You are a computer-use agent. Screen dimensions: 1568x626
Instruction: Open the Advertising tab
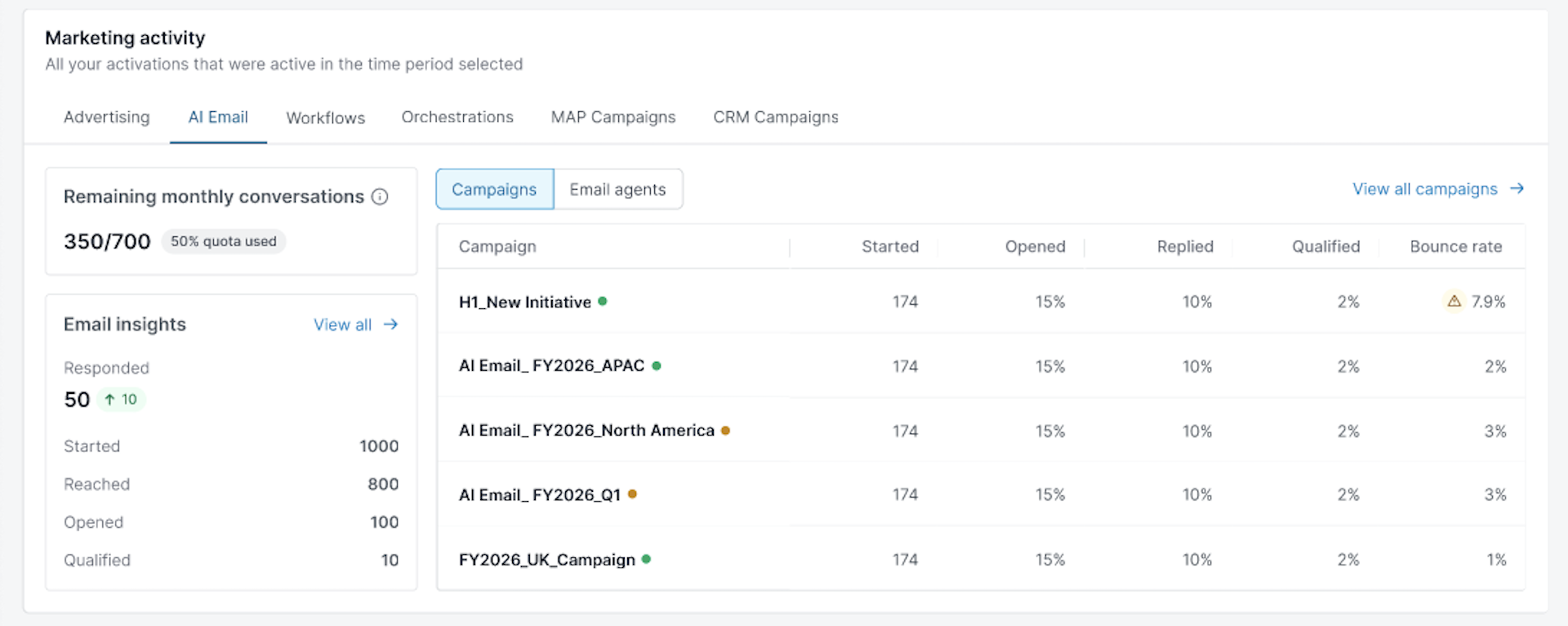106,118
